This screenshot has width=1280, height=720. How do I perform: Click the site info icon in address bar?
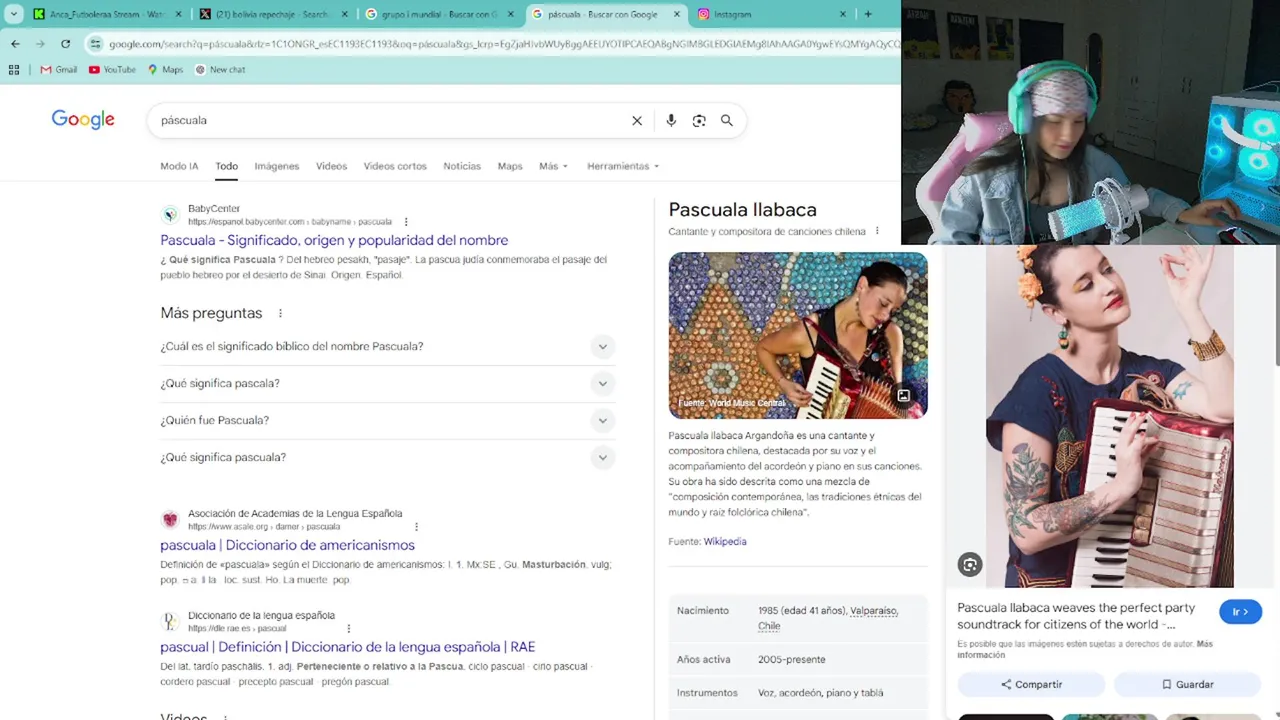tap(96, 44)
